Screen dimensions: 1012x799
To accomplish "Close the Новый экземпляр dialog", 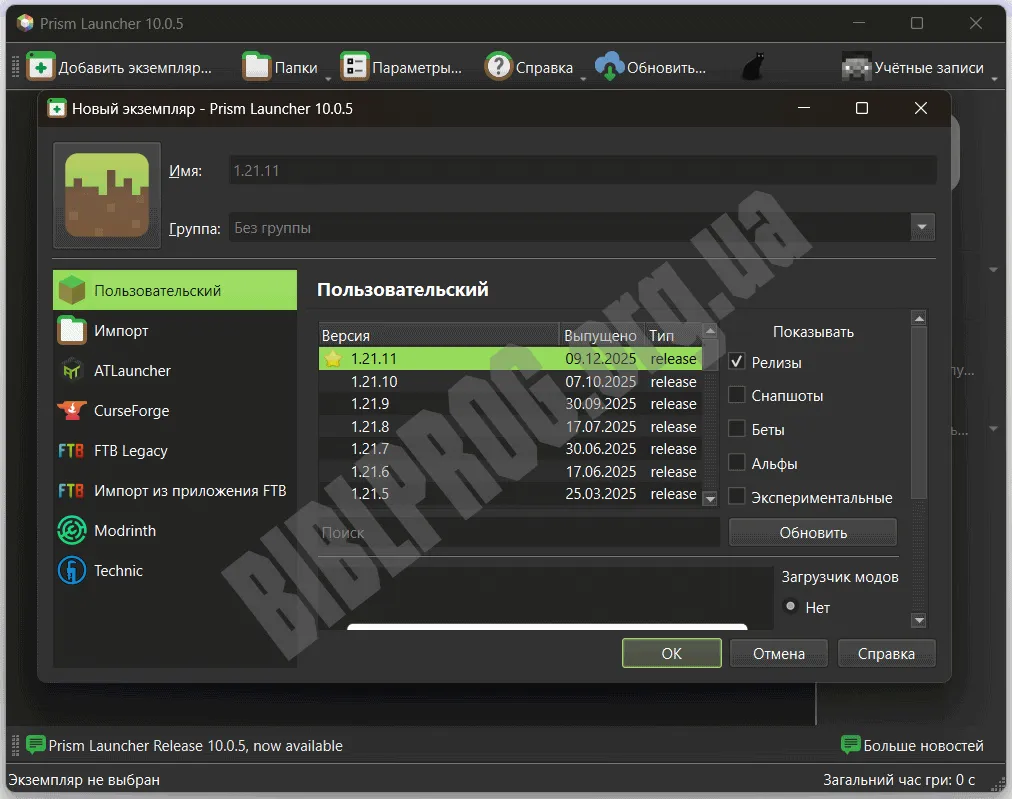I will (921, 108).
